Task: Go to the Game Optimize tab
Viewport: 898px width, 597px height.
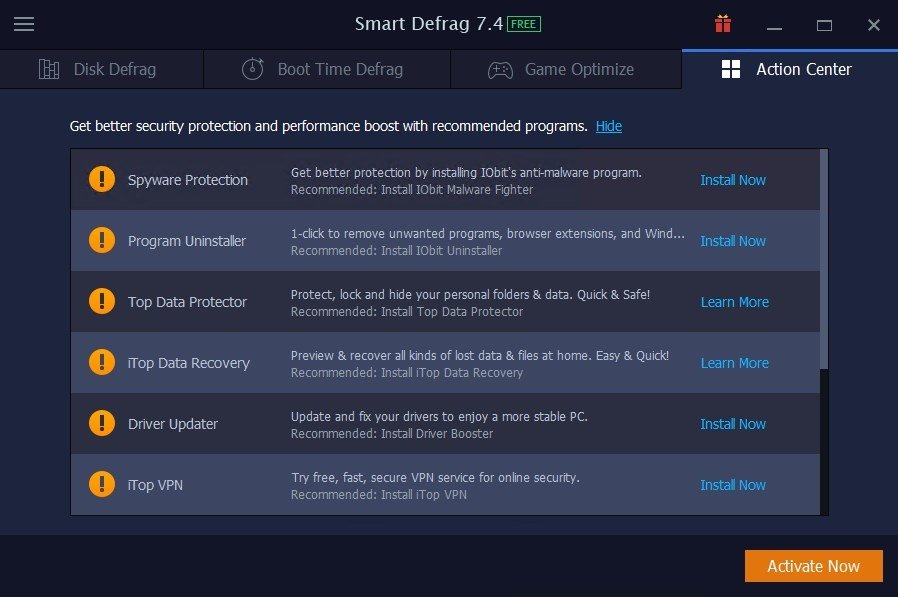Action: click(566, 69)
